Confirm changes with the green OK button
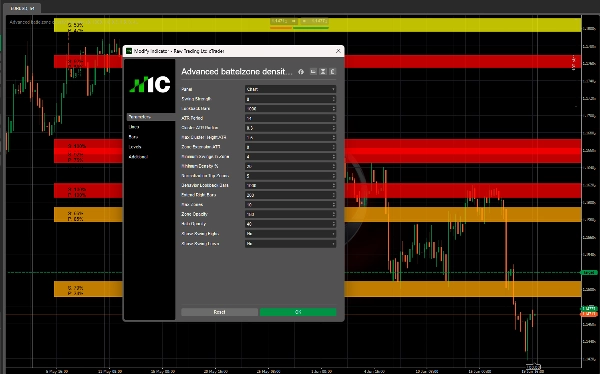 298,312
